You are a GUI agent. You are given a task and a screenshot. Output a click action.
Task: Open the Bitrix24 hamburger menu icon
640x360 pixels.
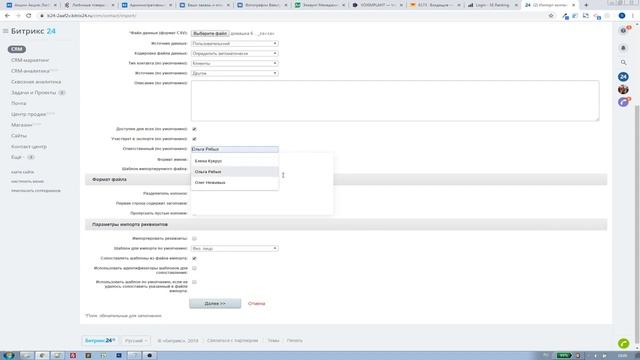tap(5, 31)
